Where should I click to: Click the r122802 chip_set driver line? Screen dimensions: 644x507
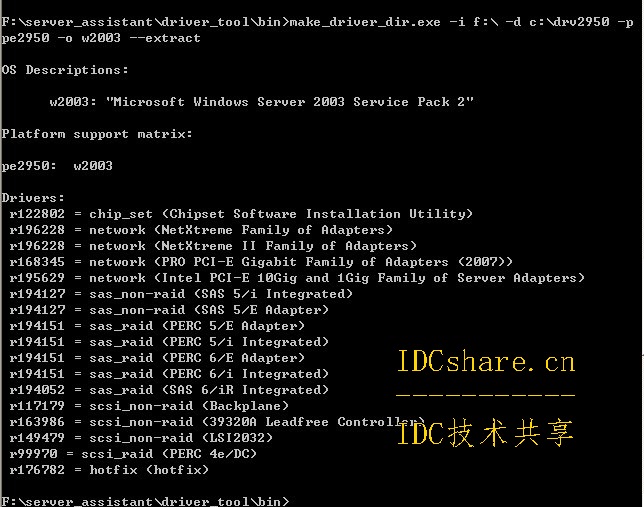tap(241, 214)
